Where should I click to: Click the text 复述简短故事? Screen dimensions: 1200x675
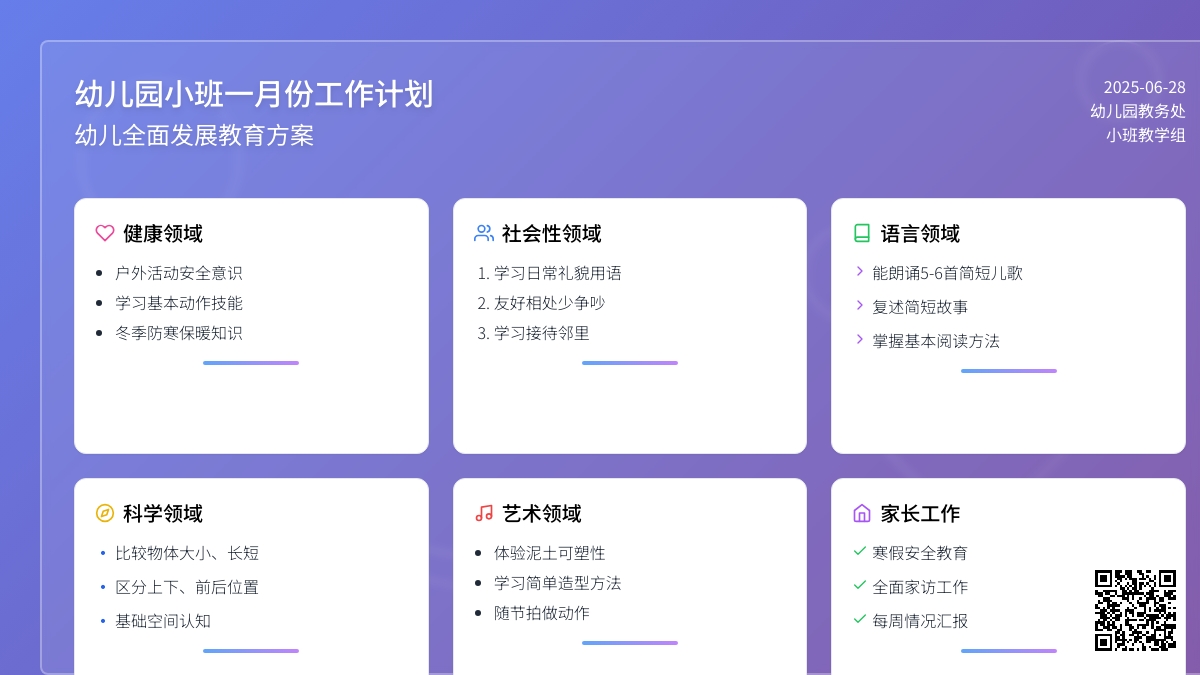click(920, 307)
